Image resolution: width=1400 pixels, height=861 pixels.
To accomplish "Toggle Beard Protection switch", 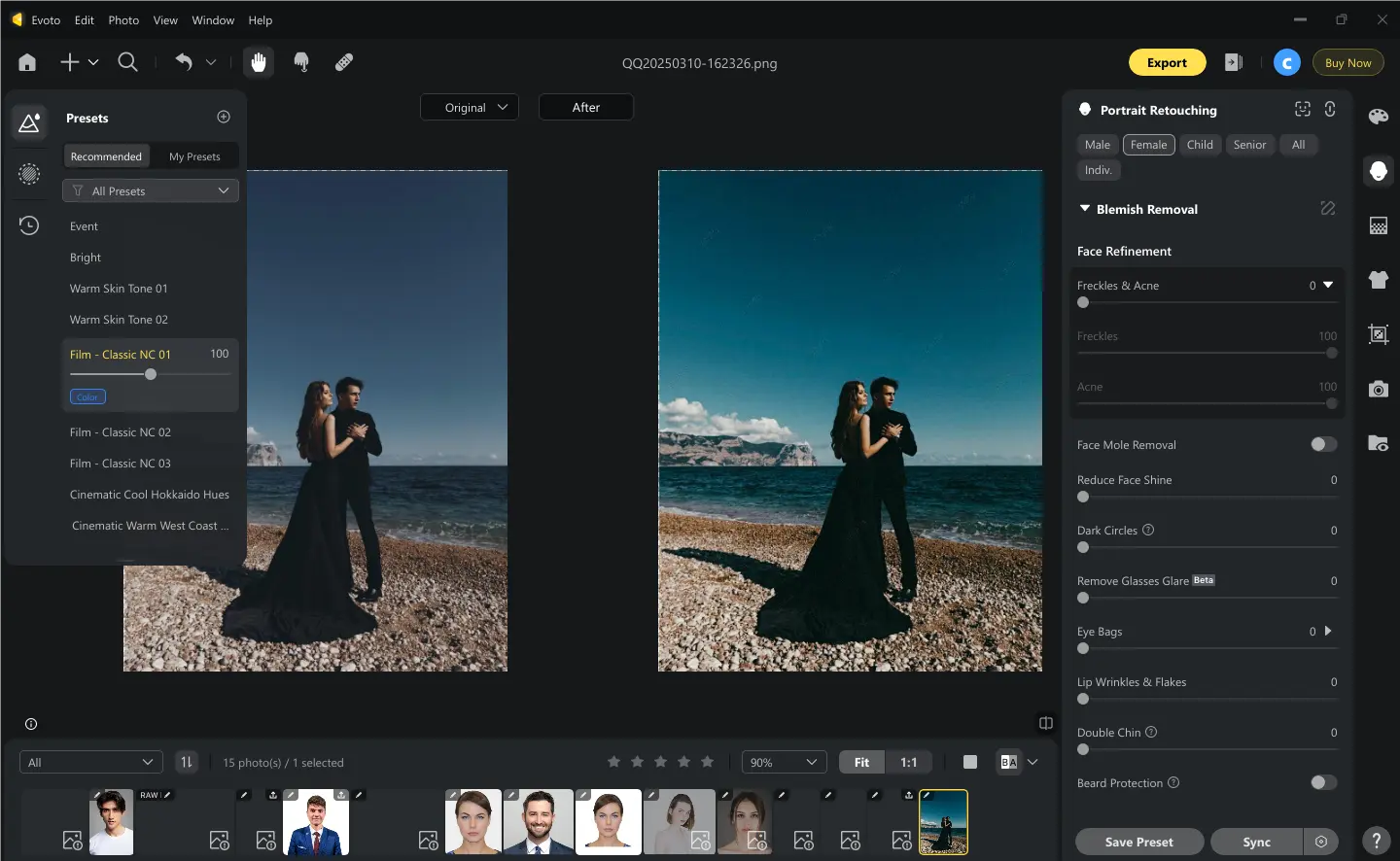I will pos(1323,782).
